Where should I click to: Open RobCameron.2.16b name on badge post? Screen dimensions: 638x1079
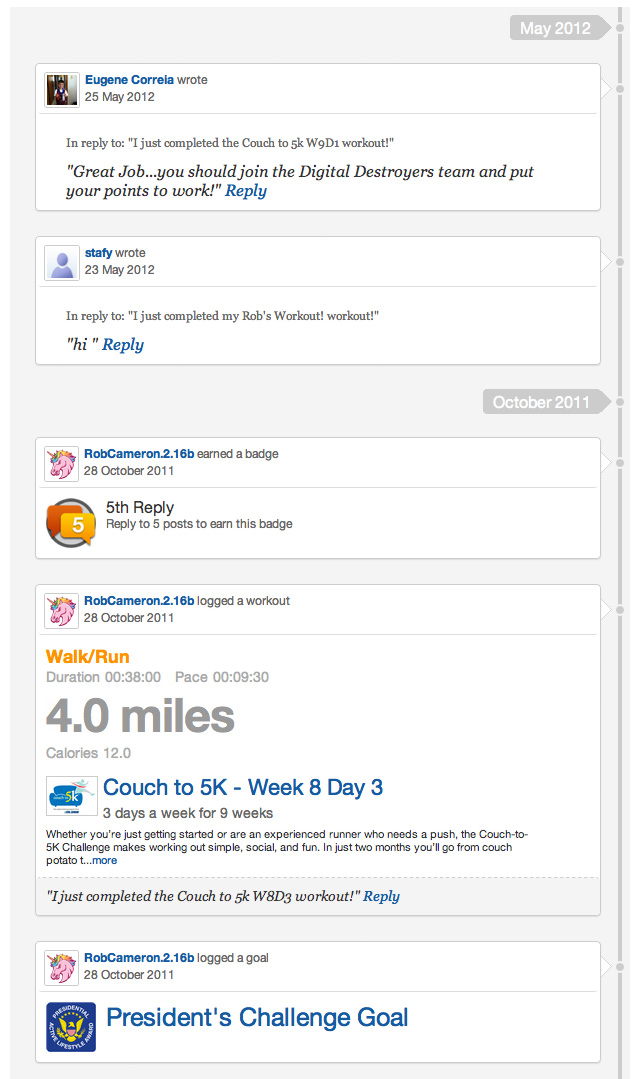139,454
